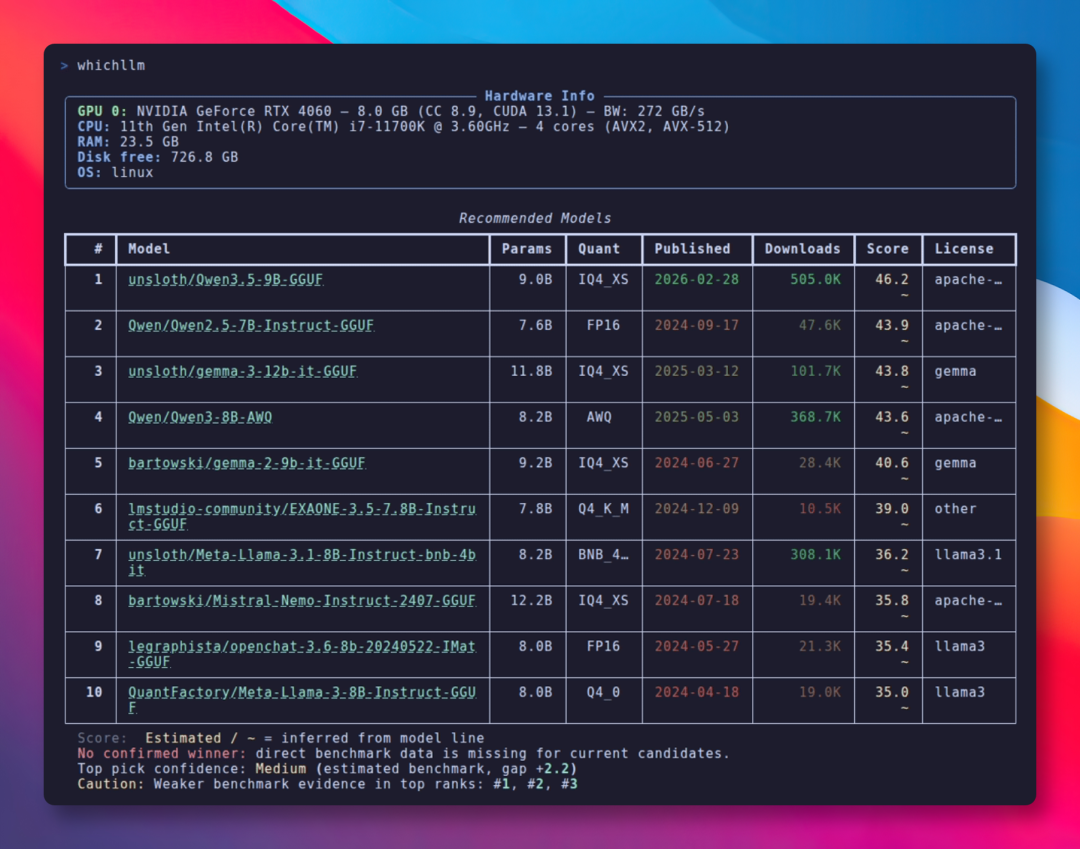Click the Disk free 726.8 GB line
Screen dimensions: 1080x849
click(x=158, y=157)
